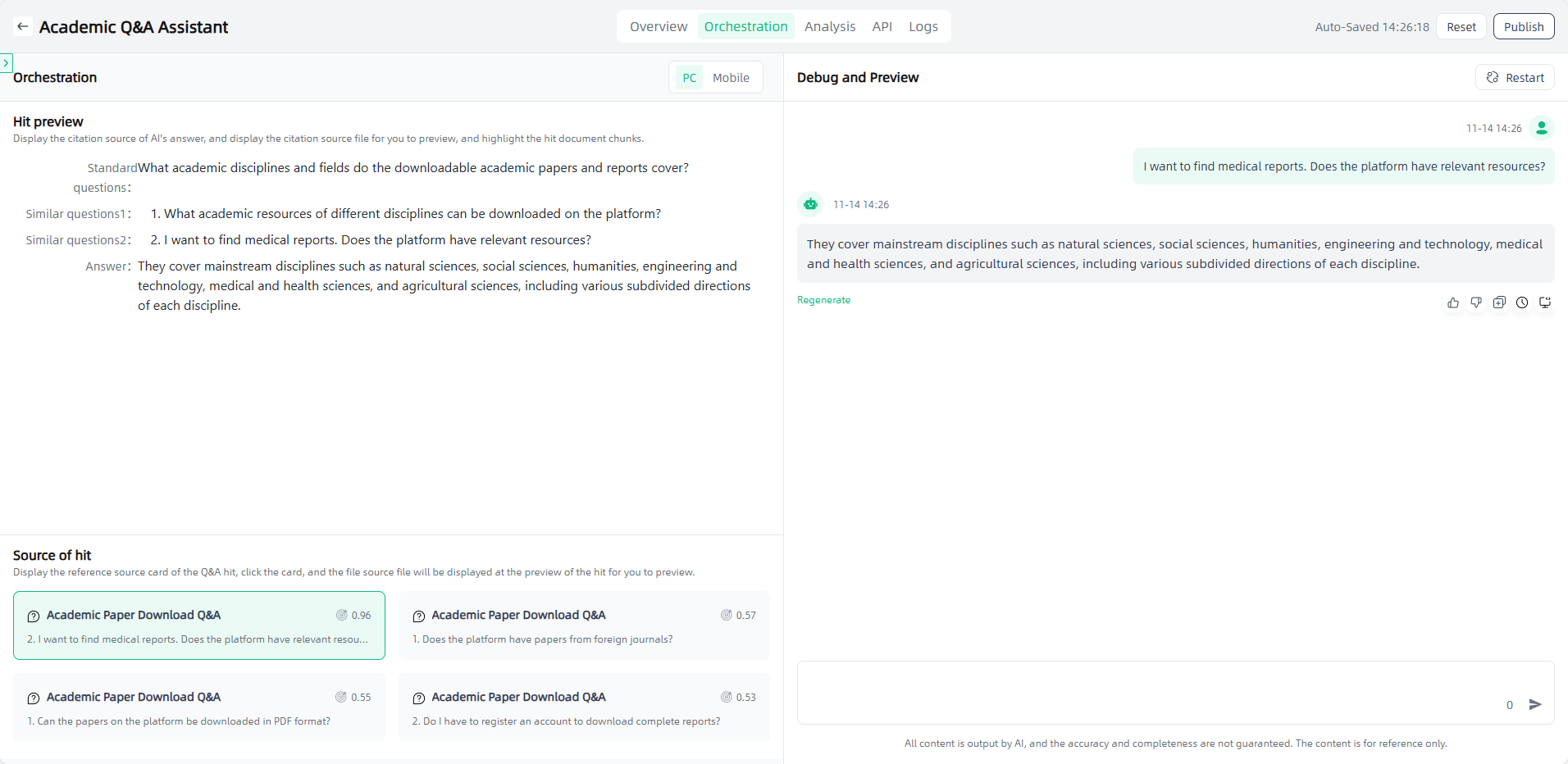This screenshot has height=764, width=1568.
Task: Click the user avatar icon in chat
Action: tap(1542, 128)
